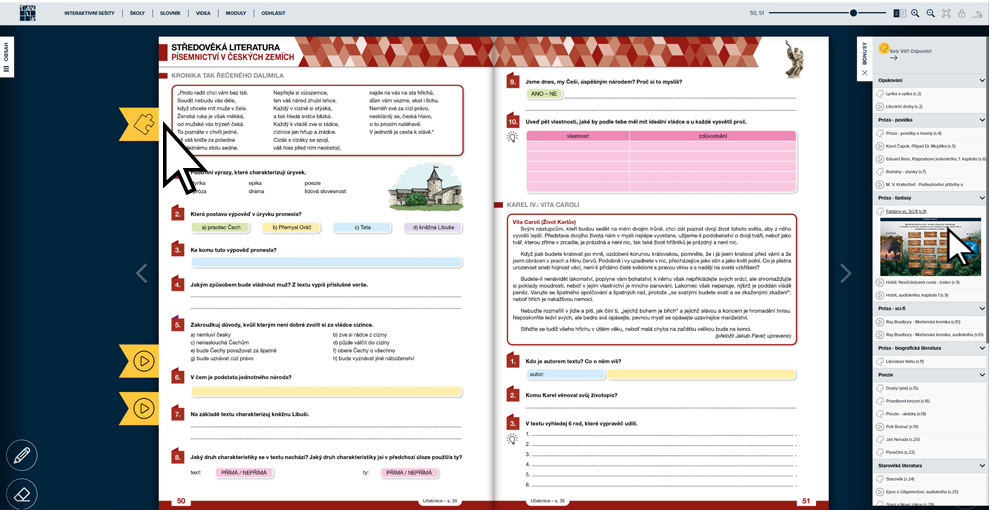This screenshot has width=991, height=510.
Task: Go to the next page arrow
Action: [x=845, y=274]
